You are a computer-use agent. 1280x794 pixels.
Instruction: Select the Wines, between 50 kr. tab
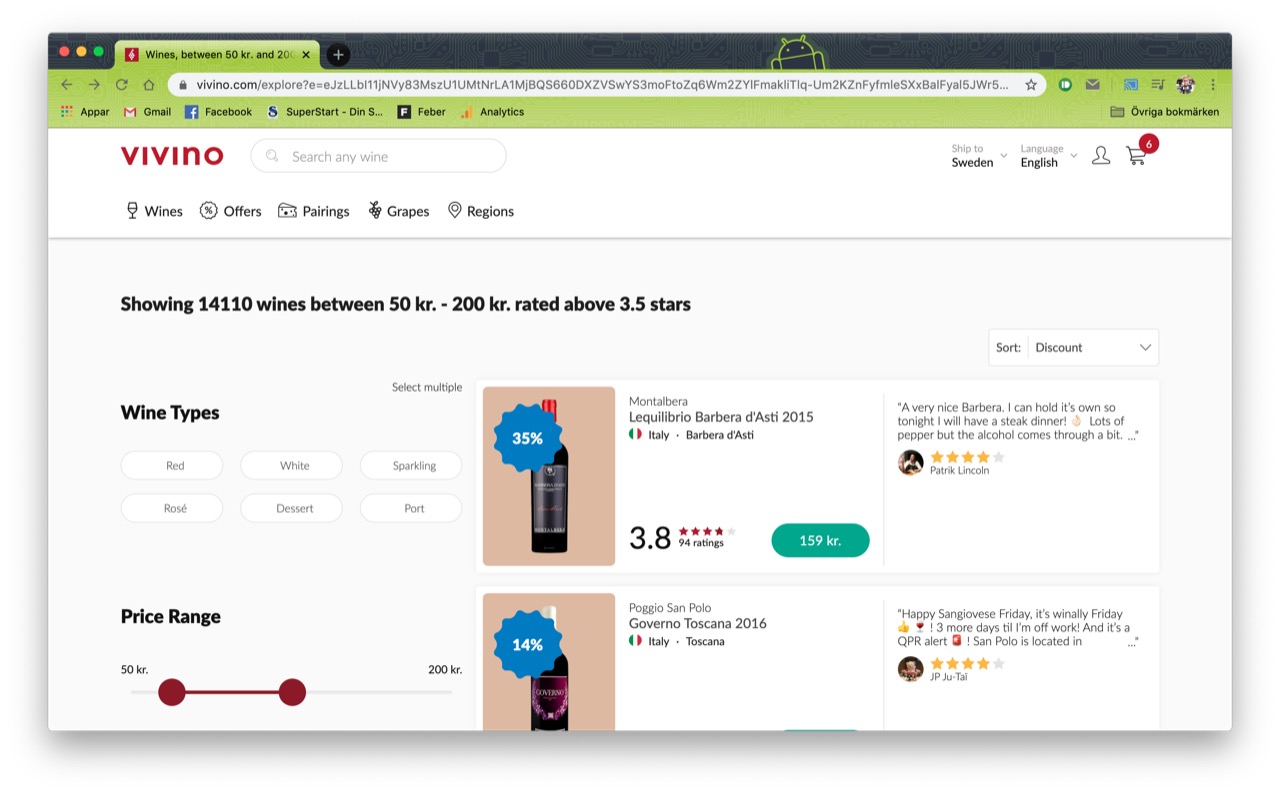[x=218, y=55]
